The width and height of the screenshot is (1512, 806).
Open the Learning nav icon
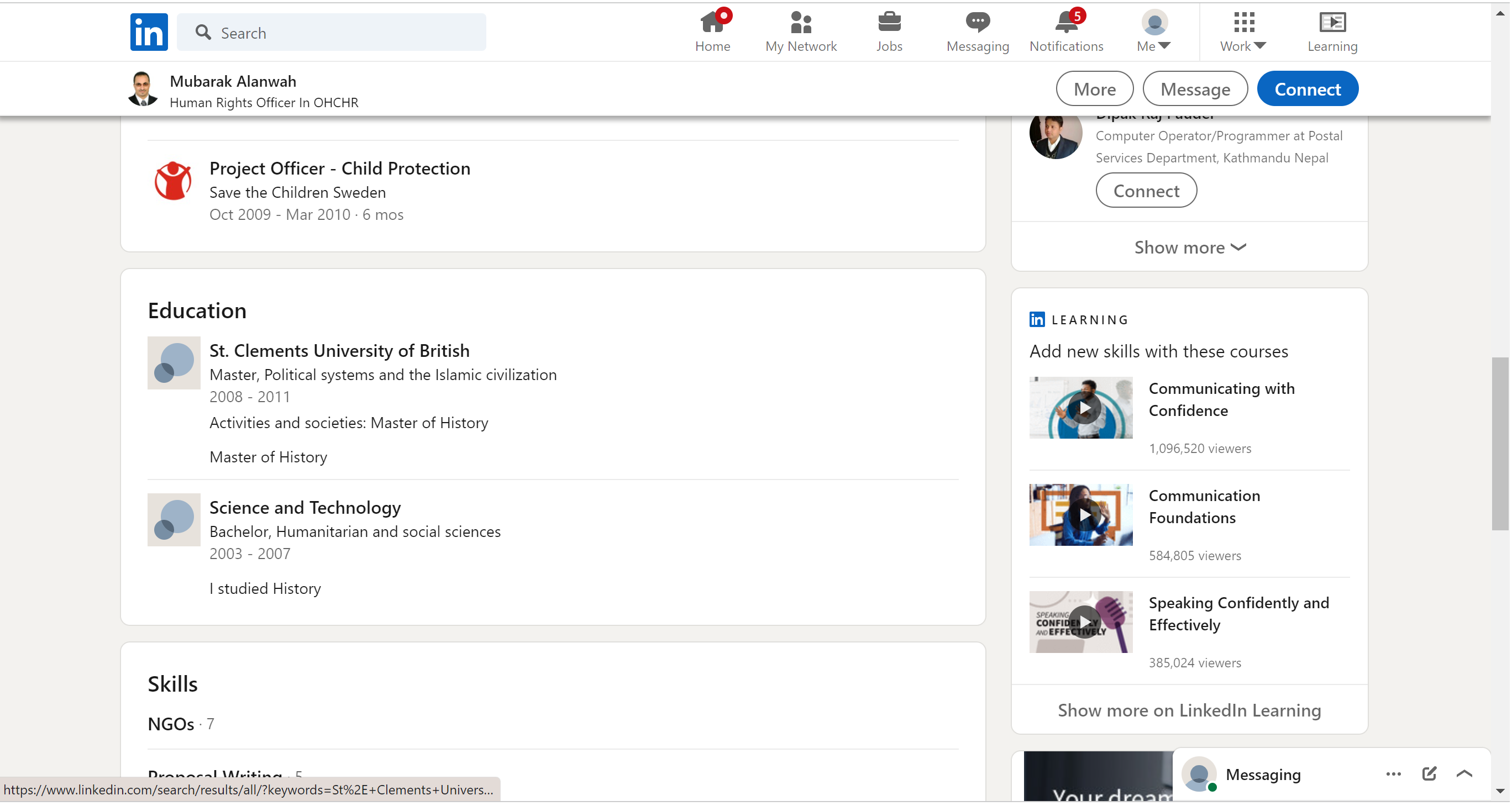coord(1332,23)
